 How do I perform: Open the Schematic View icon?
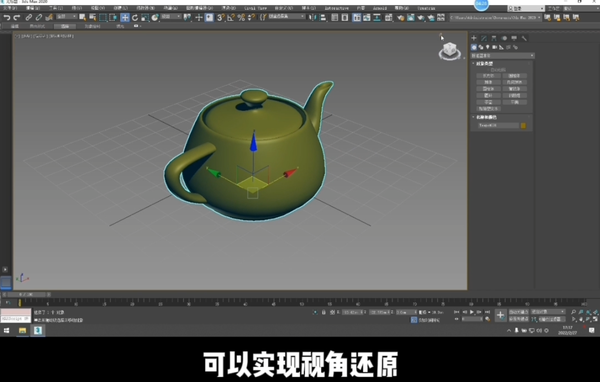point(377,17)
